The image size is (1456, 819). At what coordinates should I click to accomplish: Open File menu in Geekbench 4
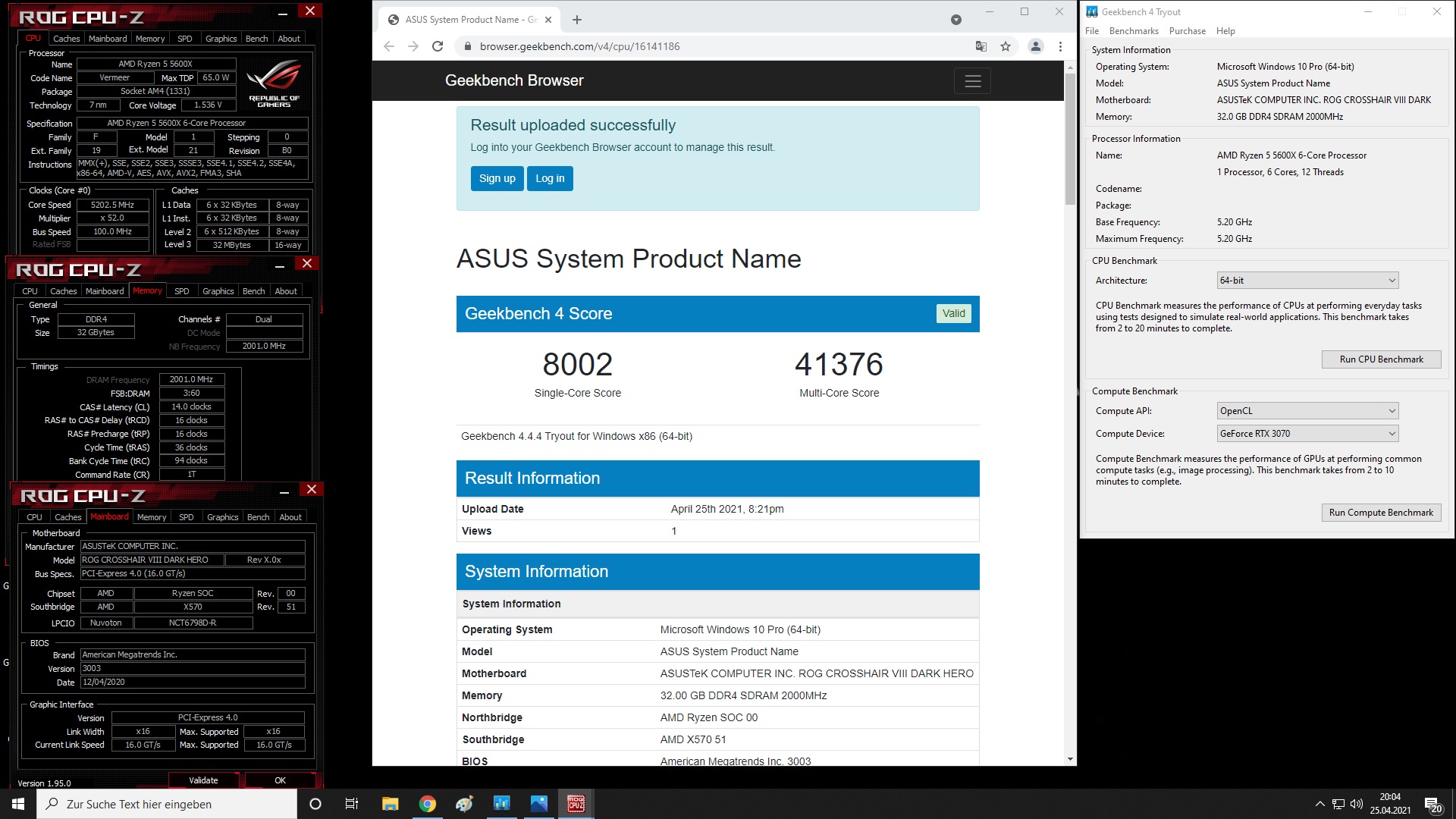[1092, 31]
